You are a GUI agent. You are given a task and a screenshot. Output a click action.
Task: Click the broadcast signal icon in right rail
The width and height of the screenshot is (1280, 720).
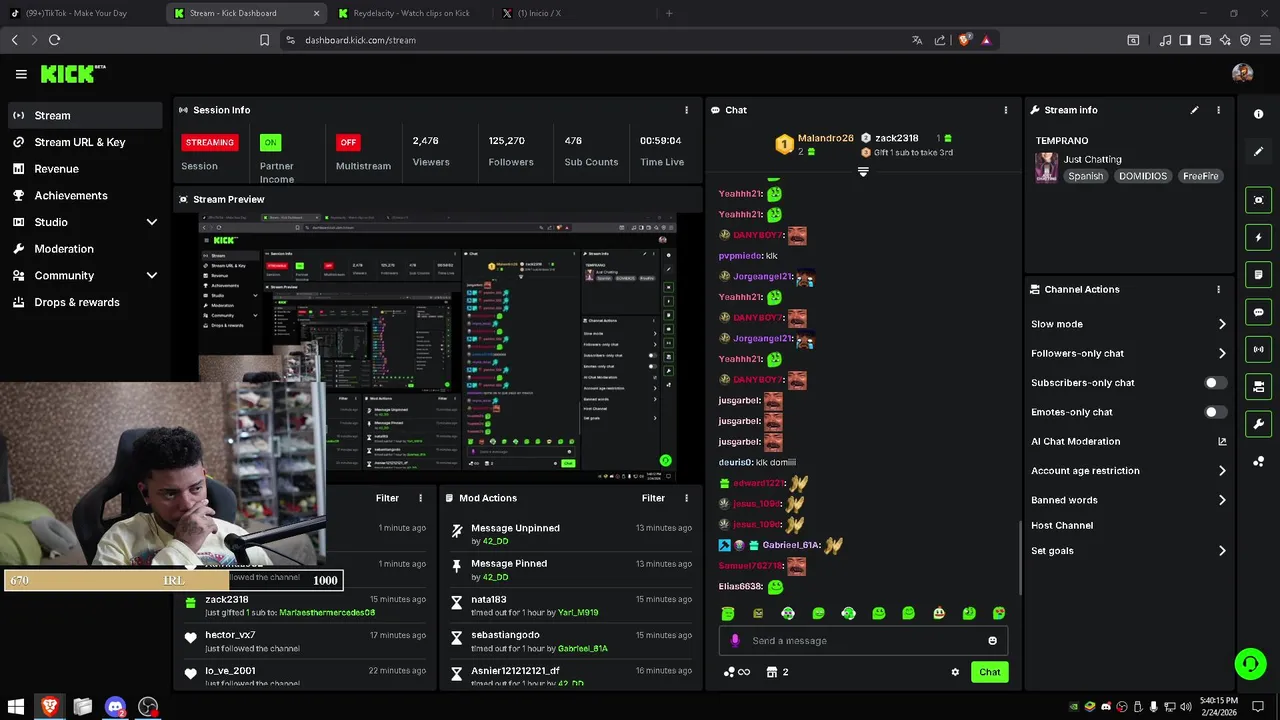point(1259,349)
